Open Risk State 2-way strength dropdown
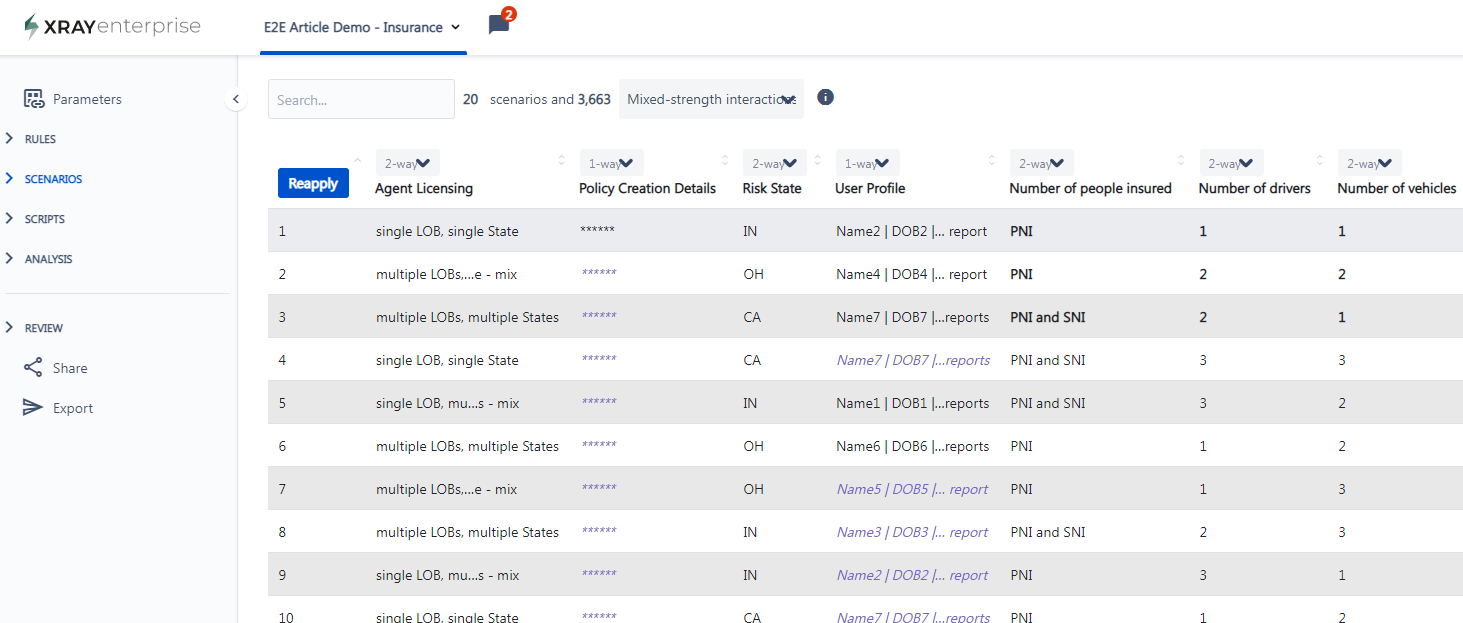Screen dimensions: 1463x623 point(774,163)
